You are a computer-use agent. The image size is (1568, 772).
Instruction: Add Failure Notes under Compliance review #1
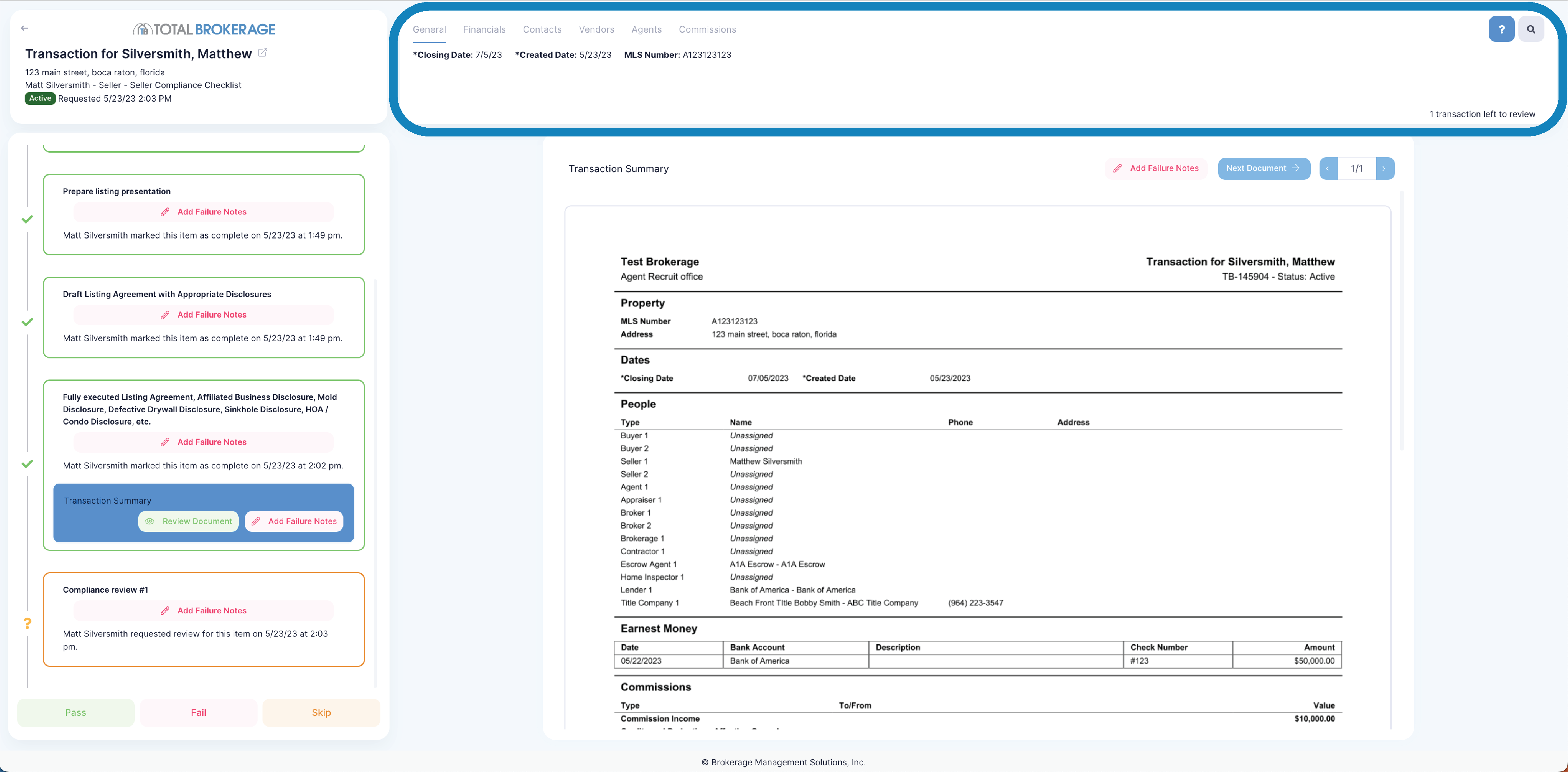204,611
